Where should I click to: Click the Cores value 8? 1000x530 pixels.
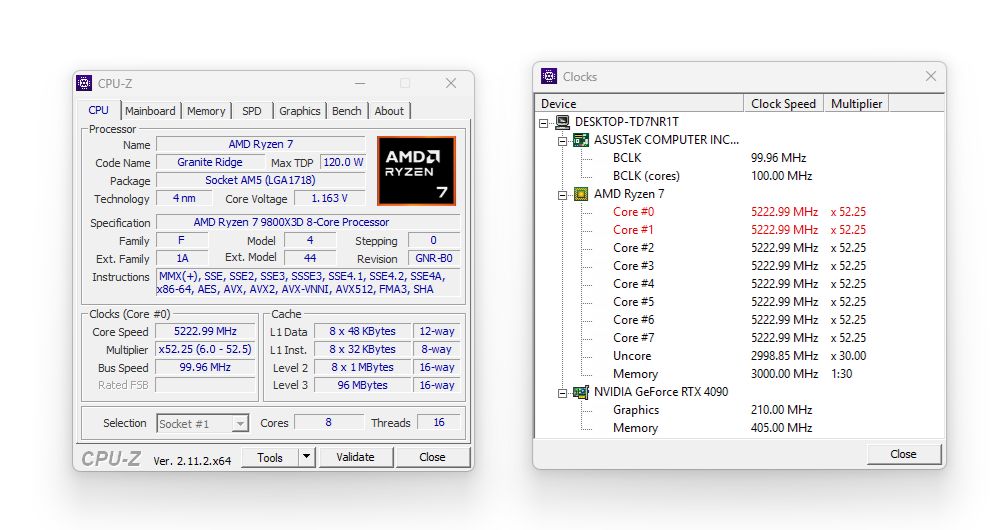[328, 422]
